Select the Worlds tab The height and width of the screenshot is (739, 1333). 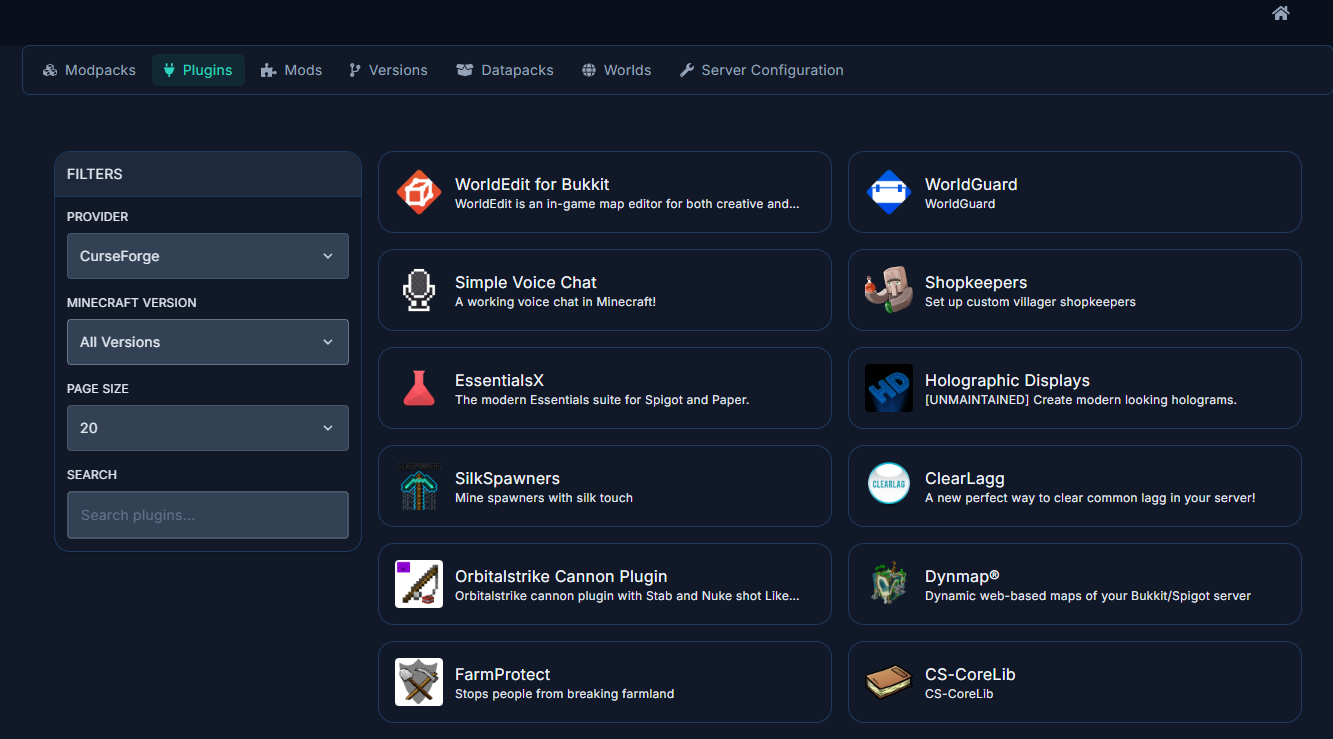(617, 70)
